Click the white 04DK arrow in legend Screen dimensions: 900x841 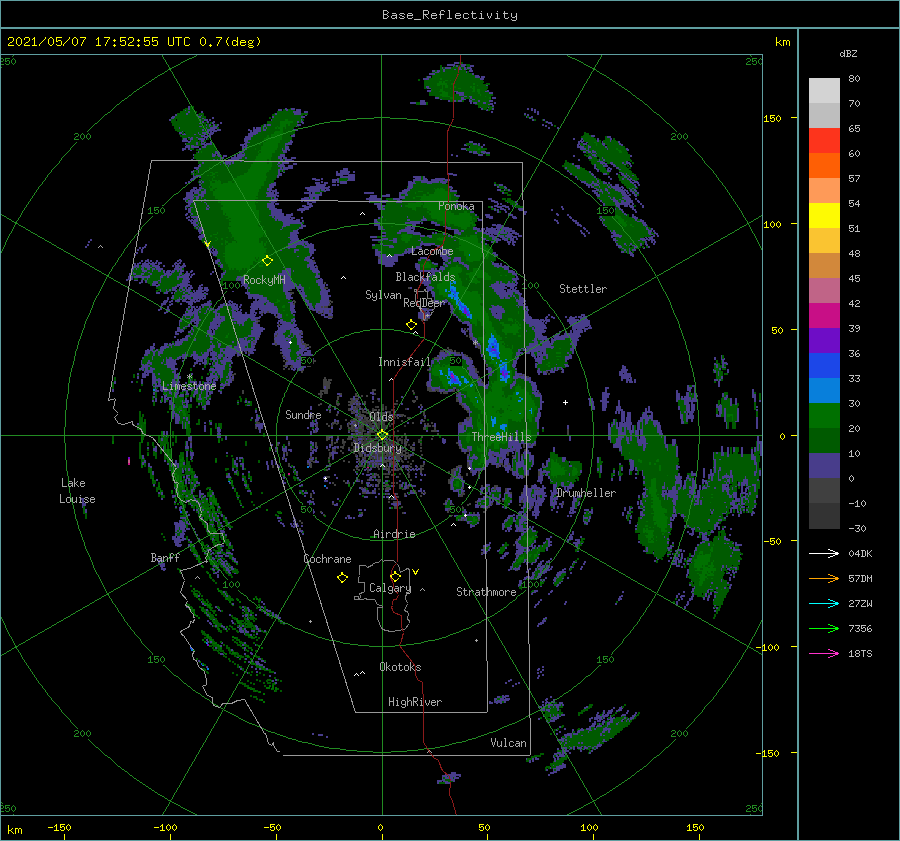click(x=824, y=553)
